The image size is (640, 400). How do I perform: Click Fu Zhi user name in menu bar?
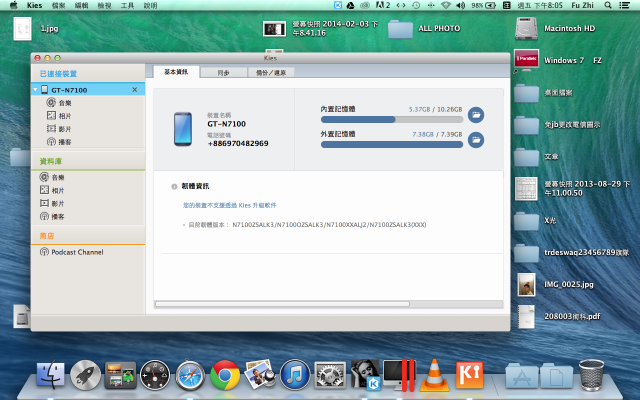click(582, 5)
